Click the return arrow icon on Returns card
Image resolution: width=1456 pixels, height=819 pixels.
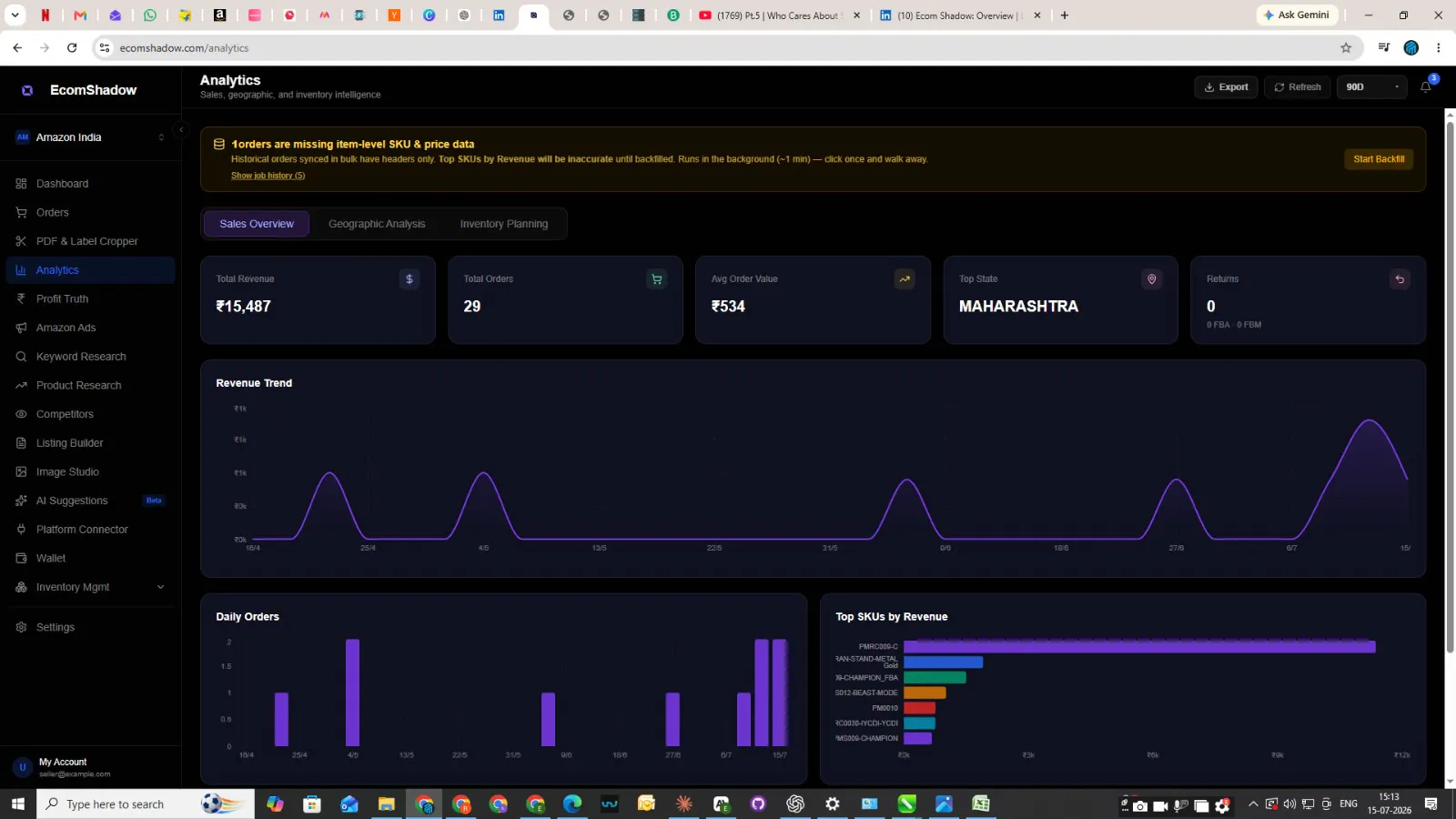(x=1400, y=279)
